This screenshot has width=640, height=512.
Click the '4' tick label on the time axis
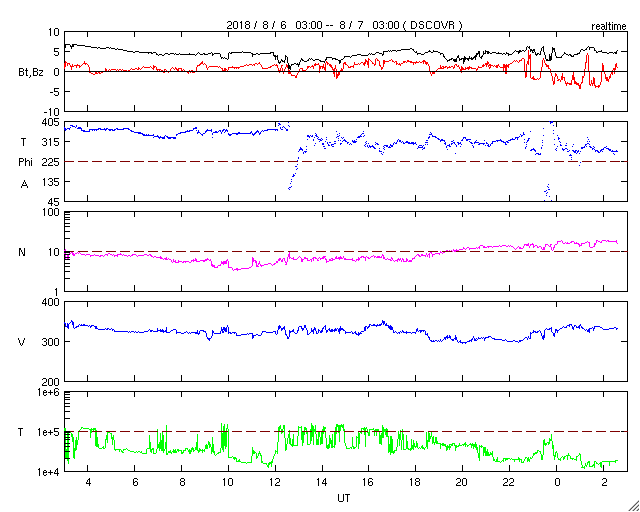[88, 482]
